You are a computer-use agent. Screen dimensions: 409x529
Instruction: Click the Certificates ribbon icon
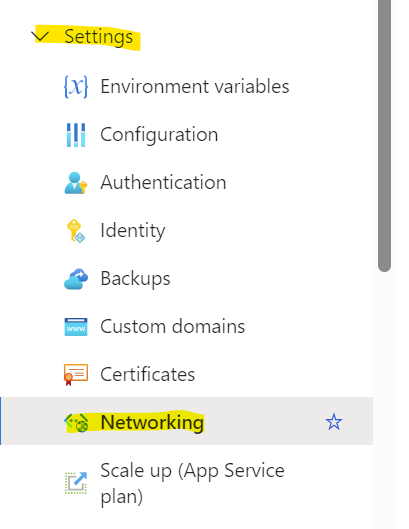click(76, 374)
